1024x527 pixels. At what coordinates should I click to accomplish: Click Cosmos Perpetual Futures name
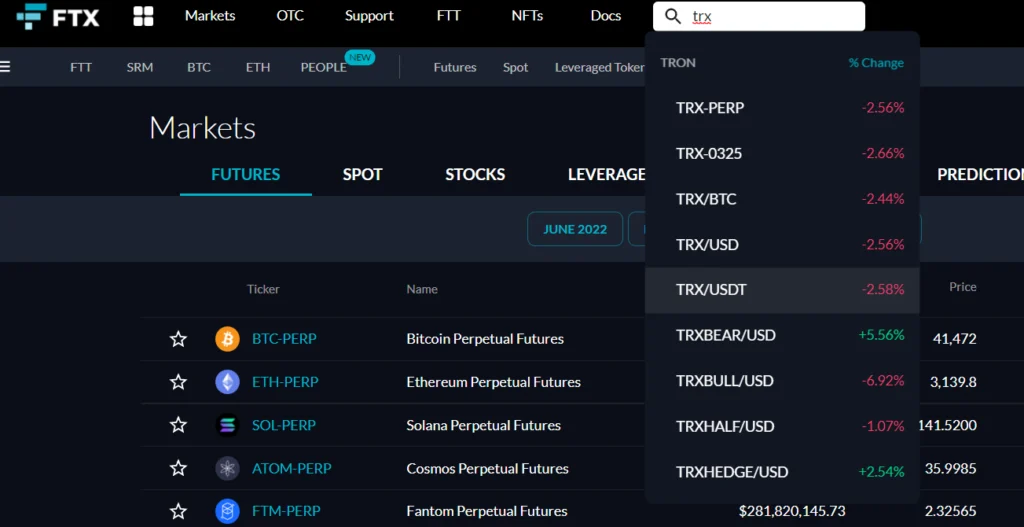coord(487,468)
